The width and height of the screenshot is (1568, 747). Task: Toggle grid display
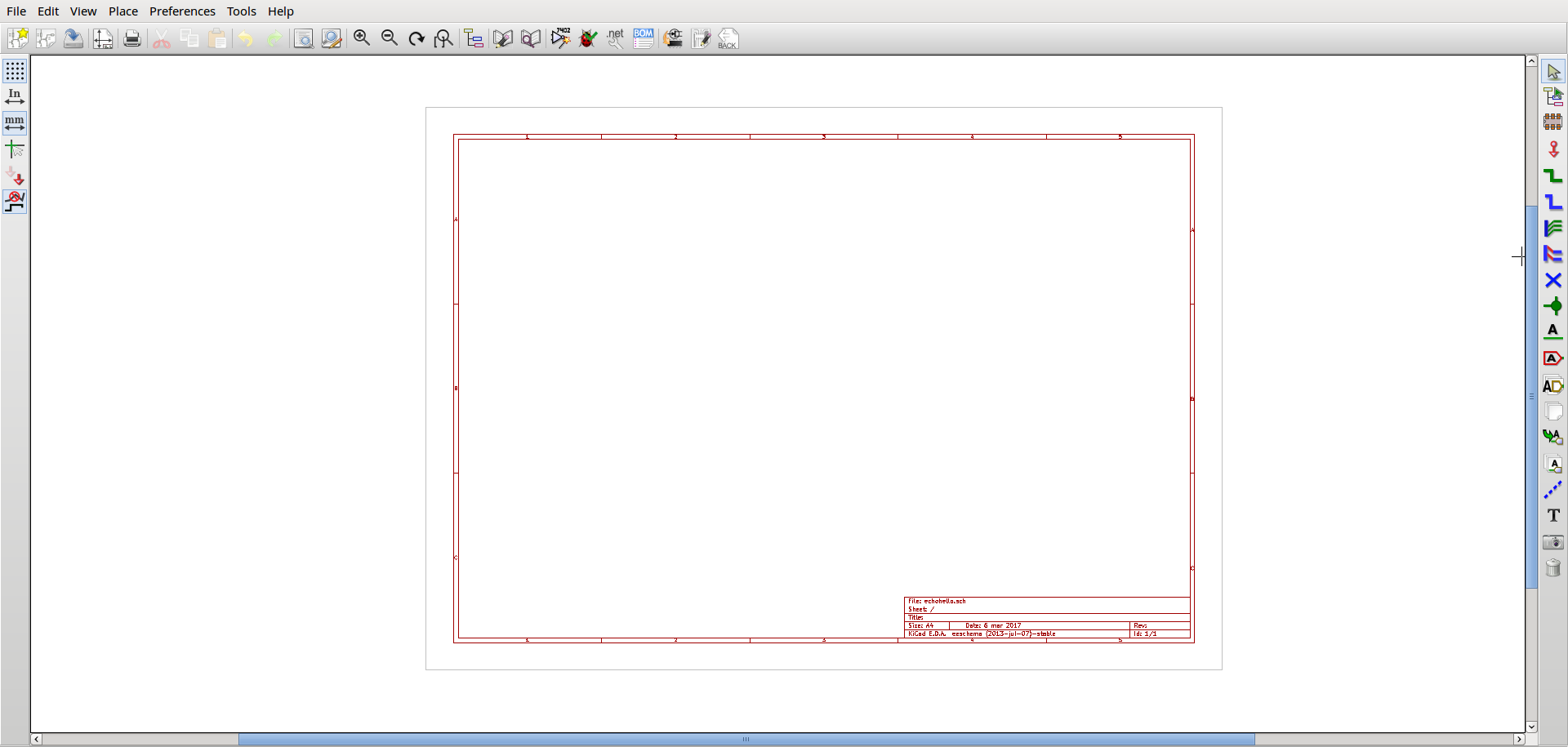15,71
